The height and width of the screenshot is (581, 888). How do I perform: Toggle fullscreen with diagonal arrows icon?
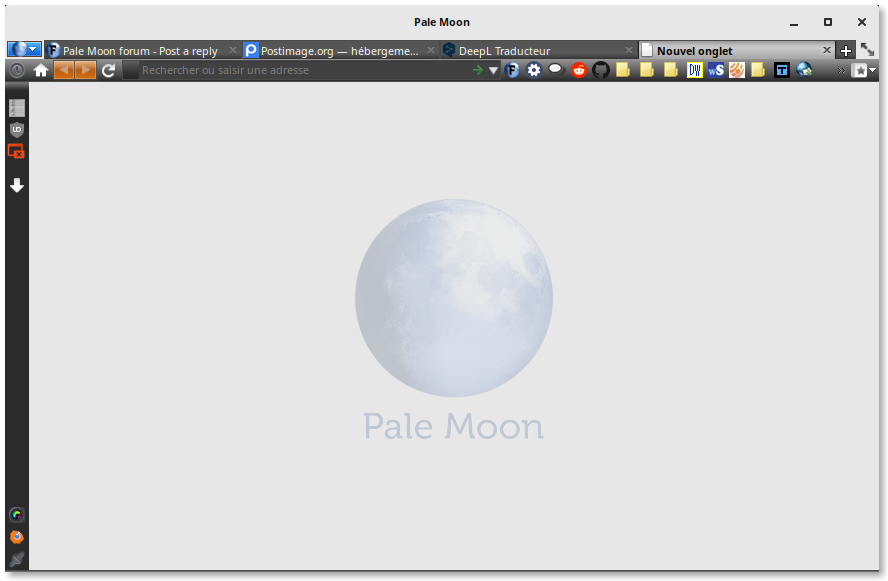coord(867,49)
